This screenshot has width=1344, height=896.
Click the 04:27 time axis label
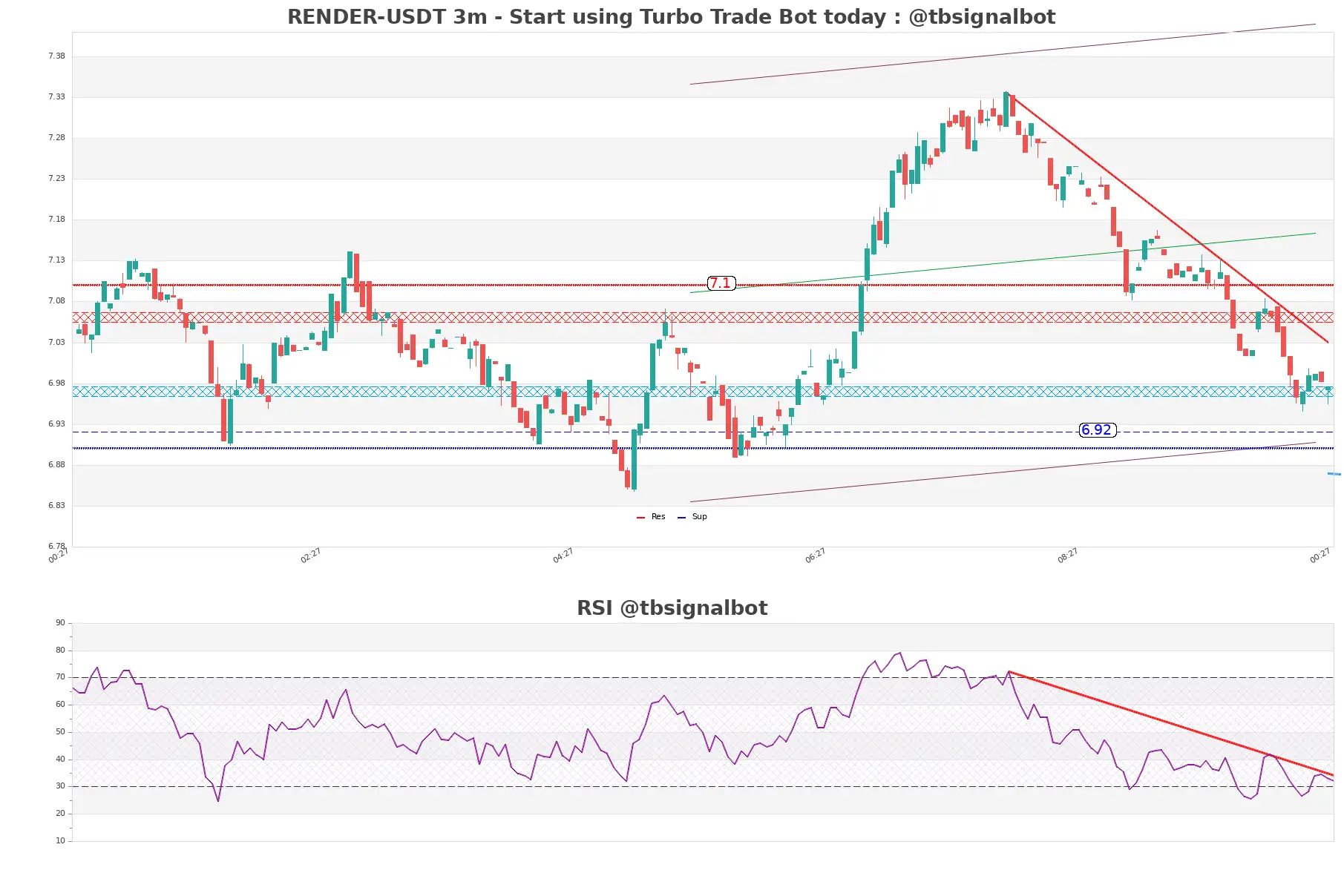click(563, 556)
